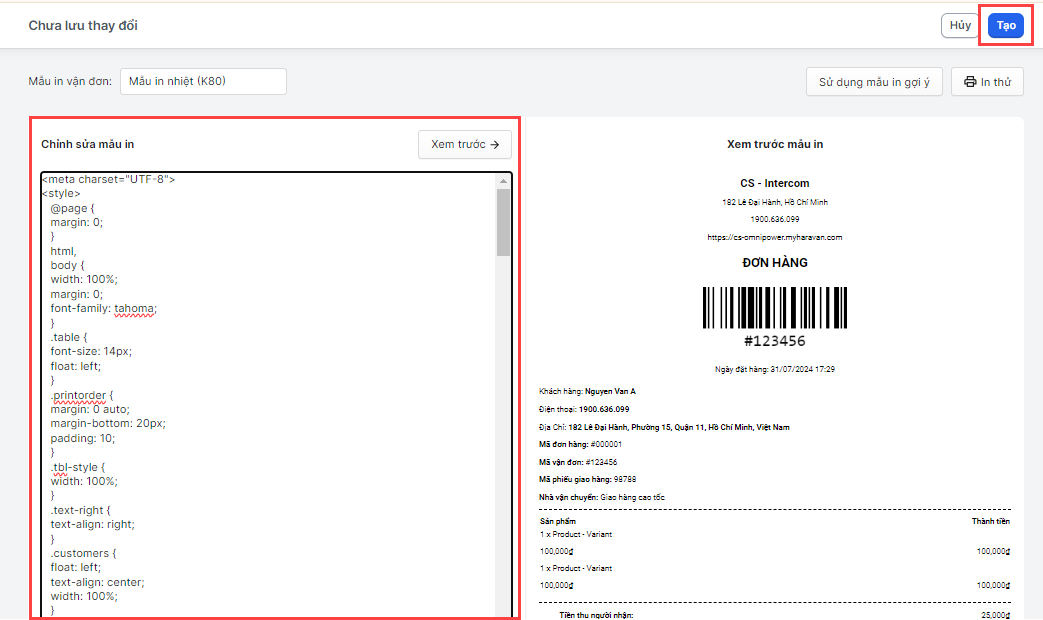The height and width of the screenshot is (620, 1043).
Task: Click the .tbl-style selector line
Action: (77, 467)
